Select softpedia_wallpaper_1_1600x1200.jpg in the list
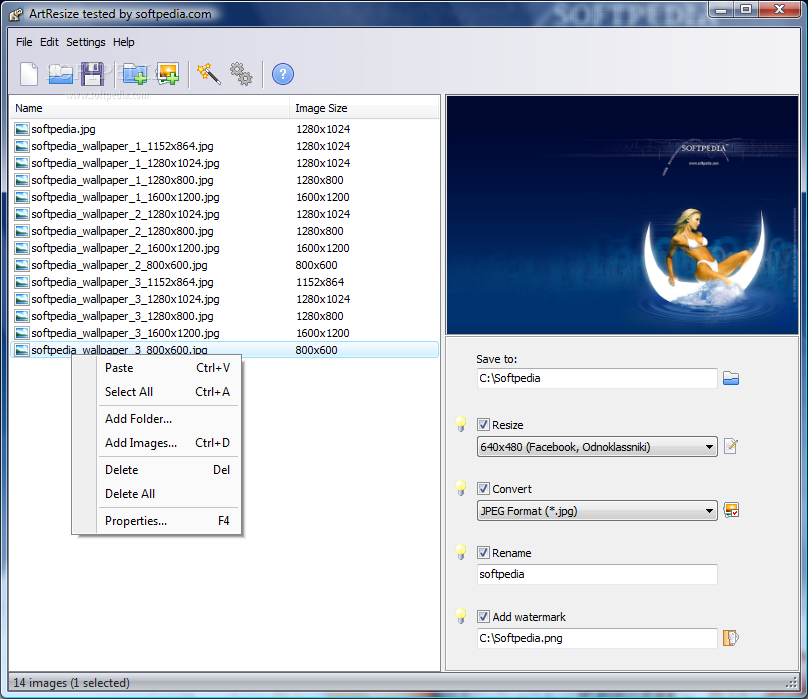This screenshot has height=699, width=808. (125, 197)
